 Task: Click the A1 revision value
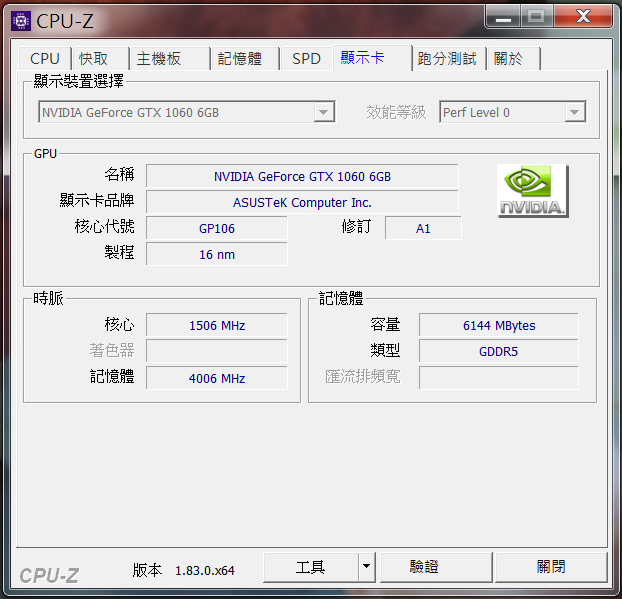point(423,228)
